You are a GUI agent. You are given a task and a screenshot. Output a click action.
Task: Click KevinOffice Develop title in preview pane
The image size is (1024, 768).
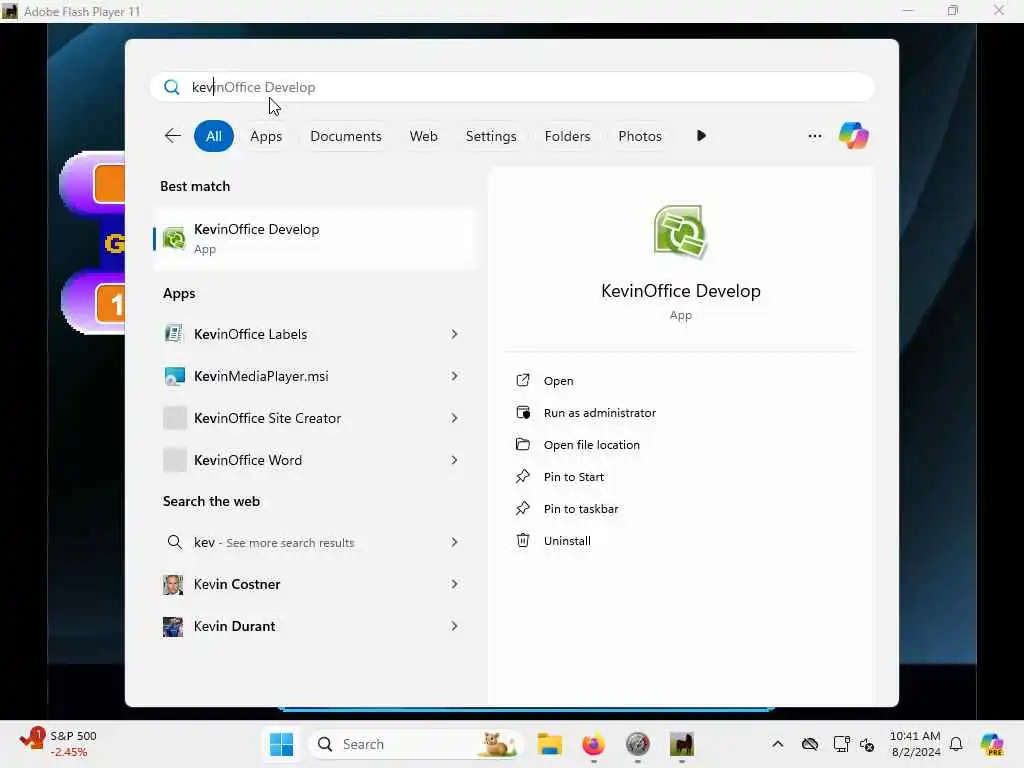680,291
